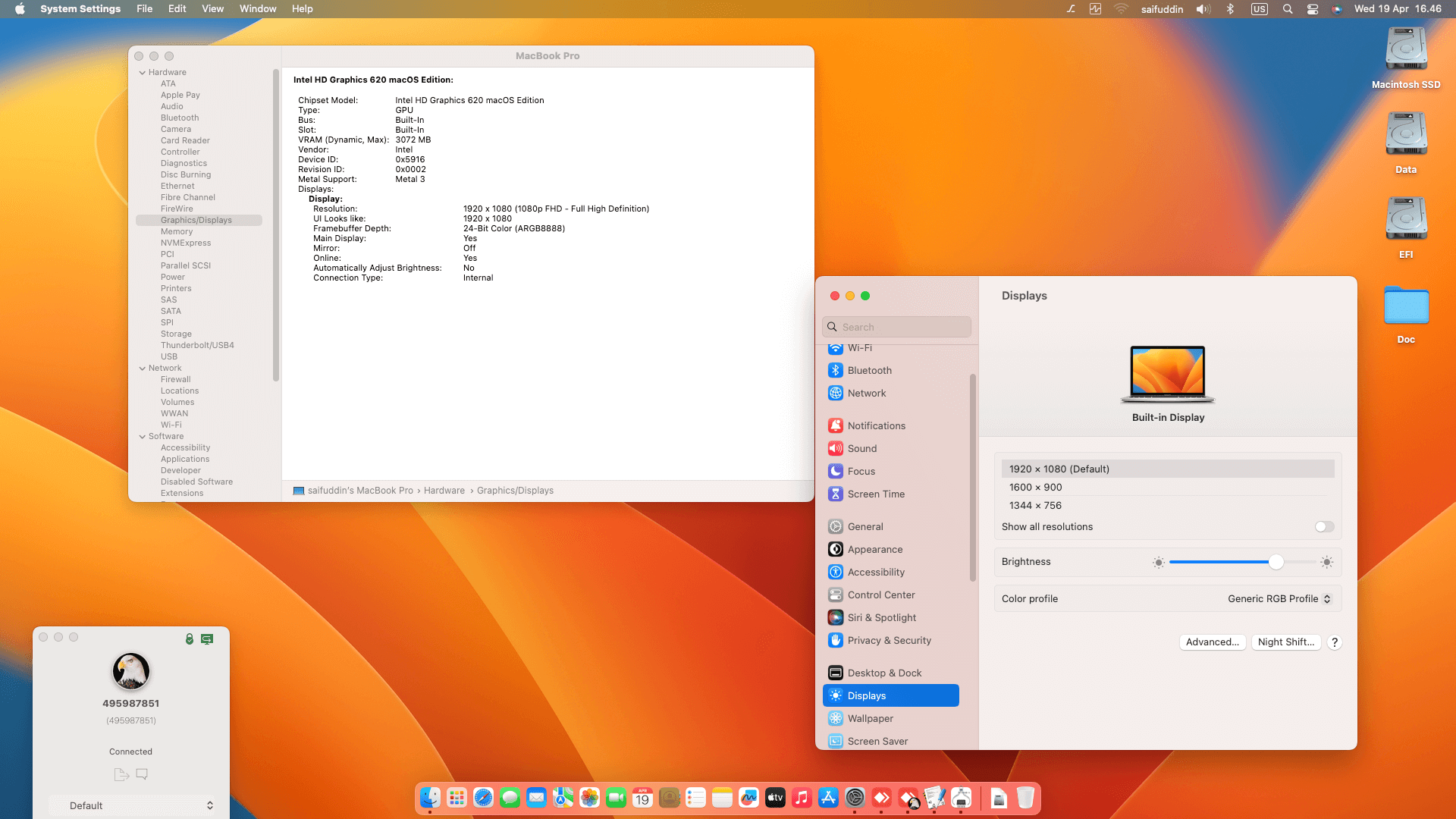
Task: Select Privacy & Security settings
Action: pyautogui.click(x=889, y=640)
